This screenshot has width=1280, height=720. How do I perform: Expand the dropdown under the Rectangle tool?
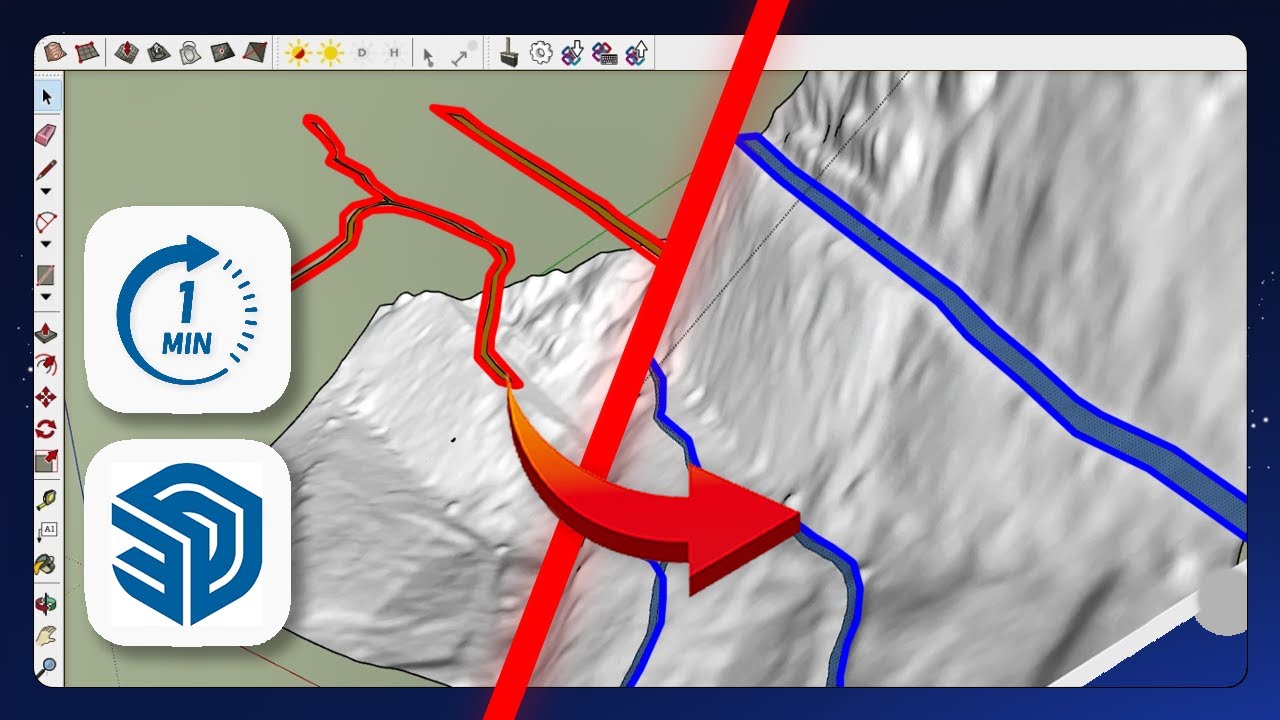[x=46, y=296]
